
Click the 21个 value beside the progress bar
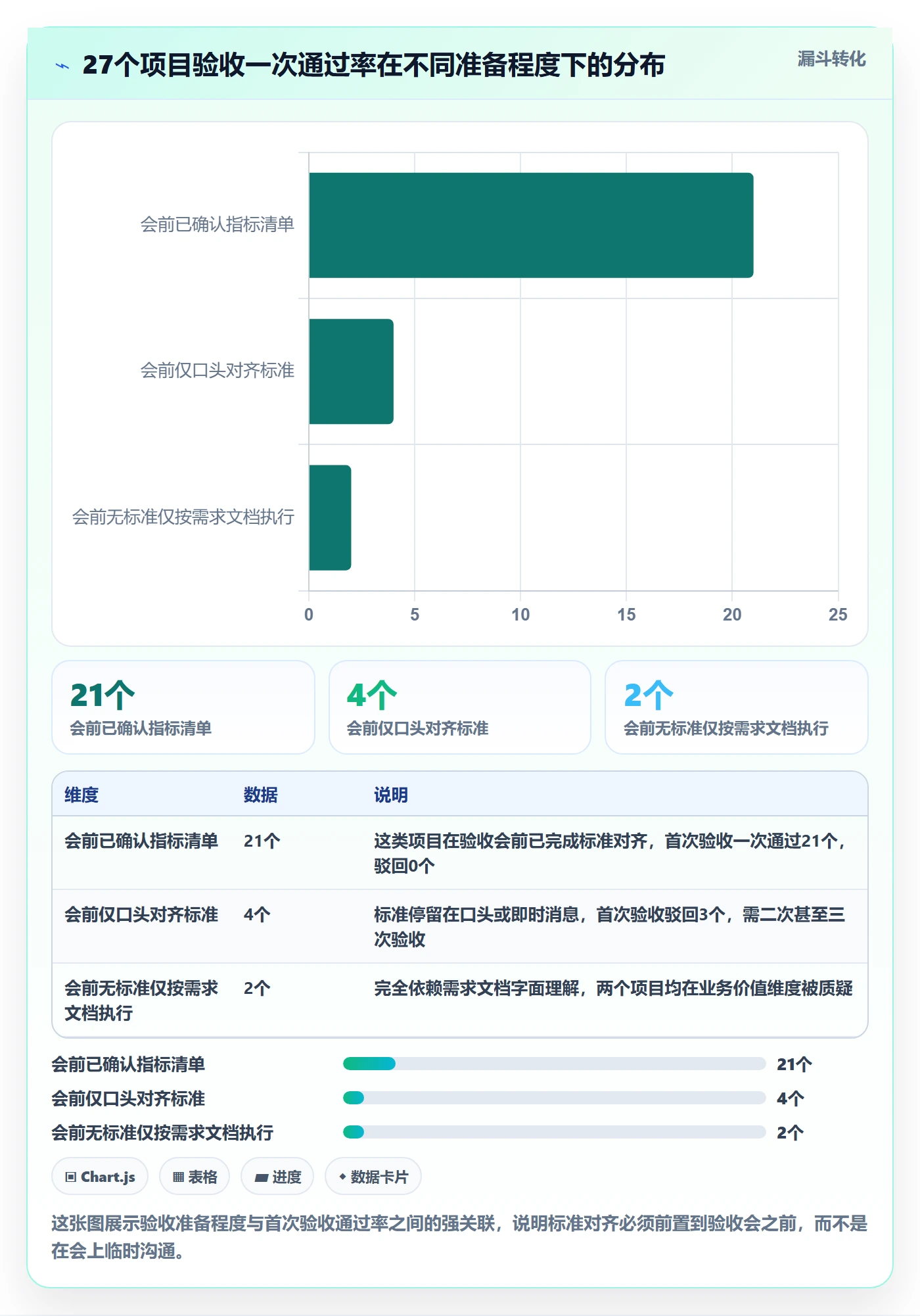794,1064
